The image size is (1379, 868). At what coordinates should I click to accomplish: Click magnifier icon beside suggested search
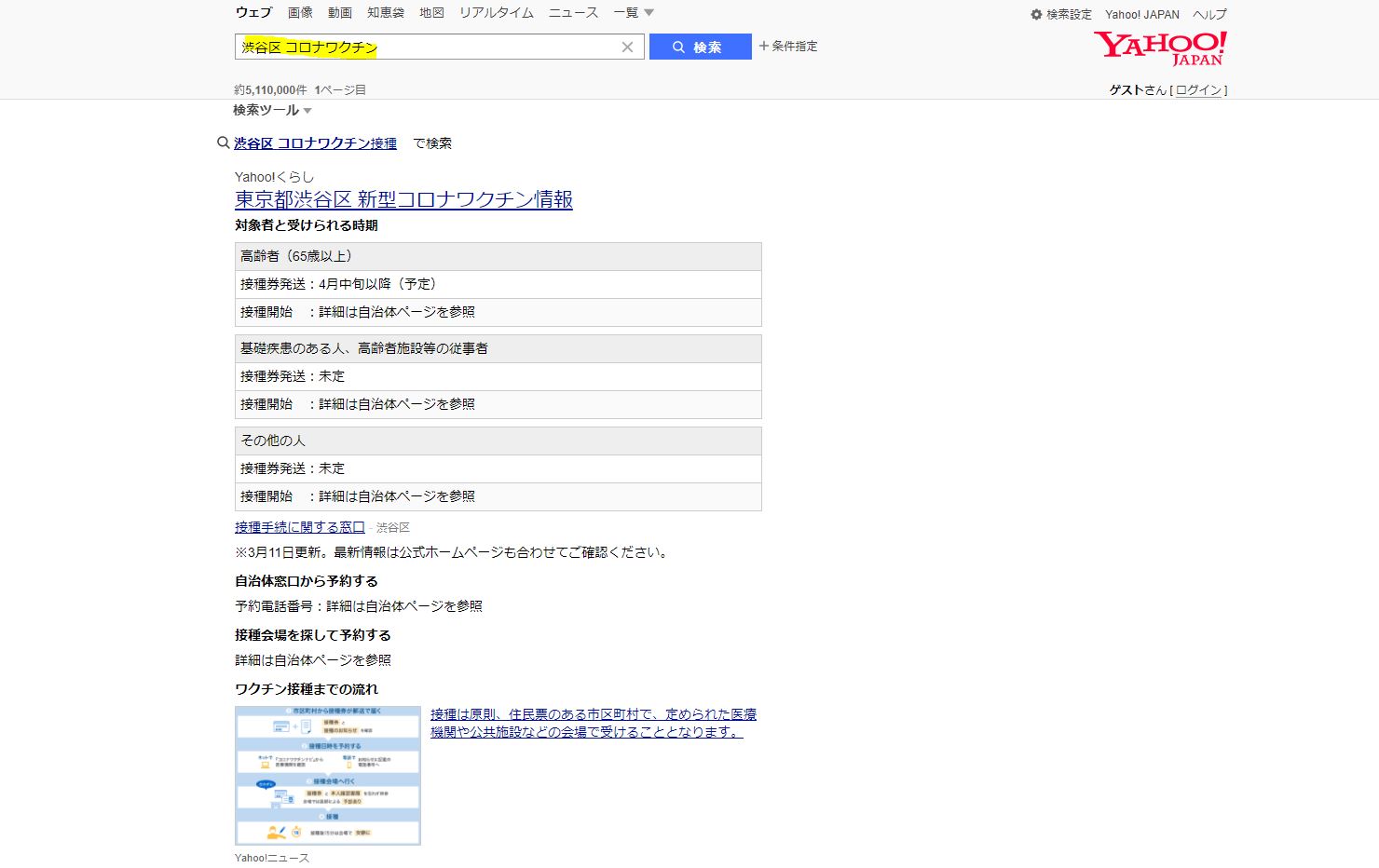(223, 142)
